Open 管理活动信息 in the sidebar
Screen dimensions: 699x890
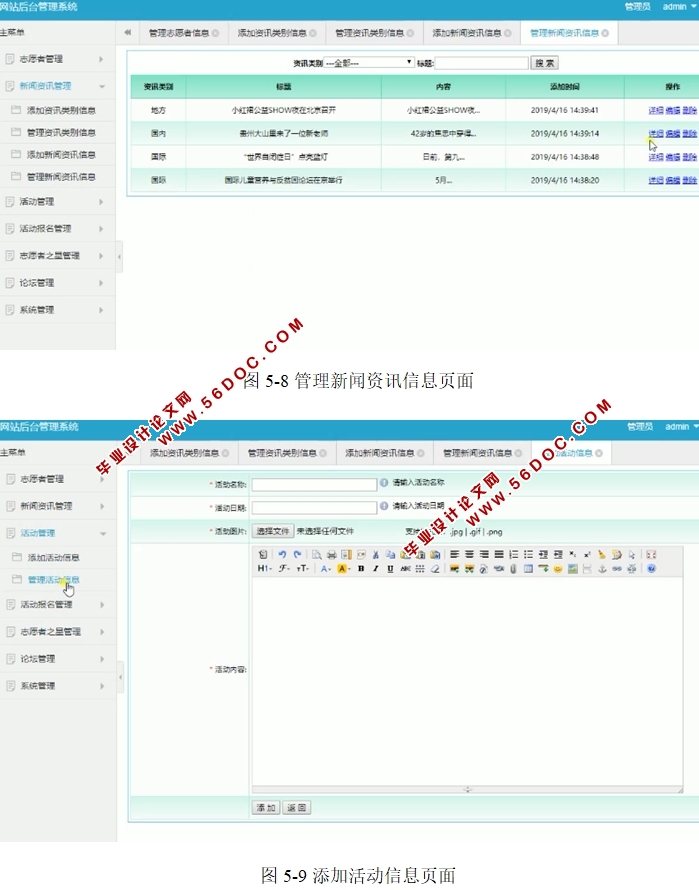(53, 580)
